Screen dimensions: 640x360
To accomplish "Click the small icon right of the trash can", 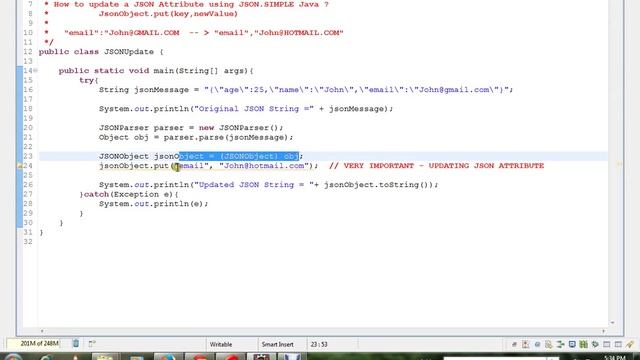I will pos(92,344).
